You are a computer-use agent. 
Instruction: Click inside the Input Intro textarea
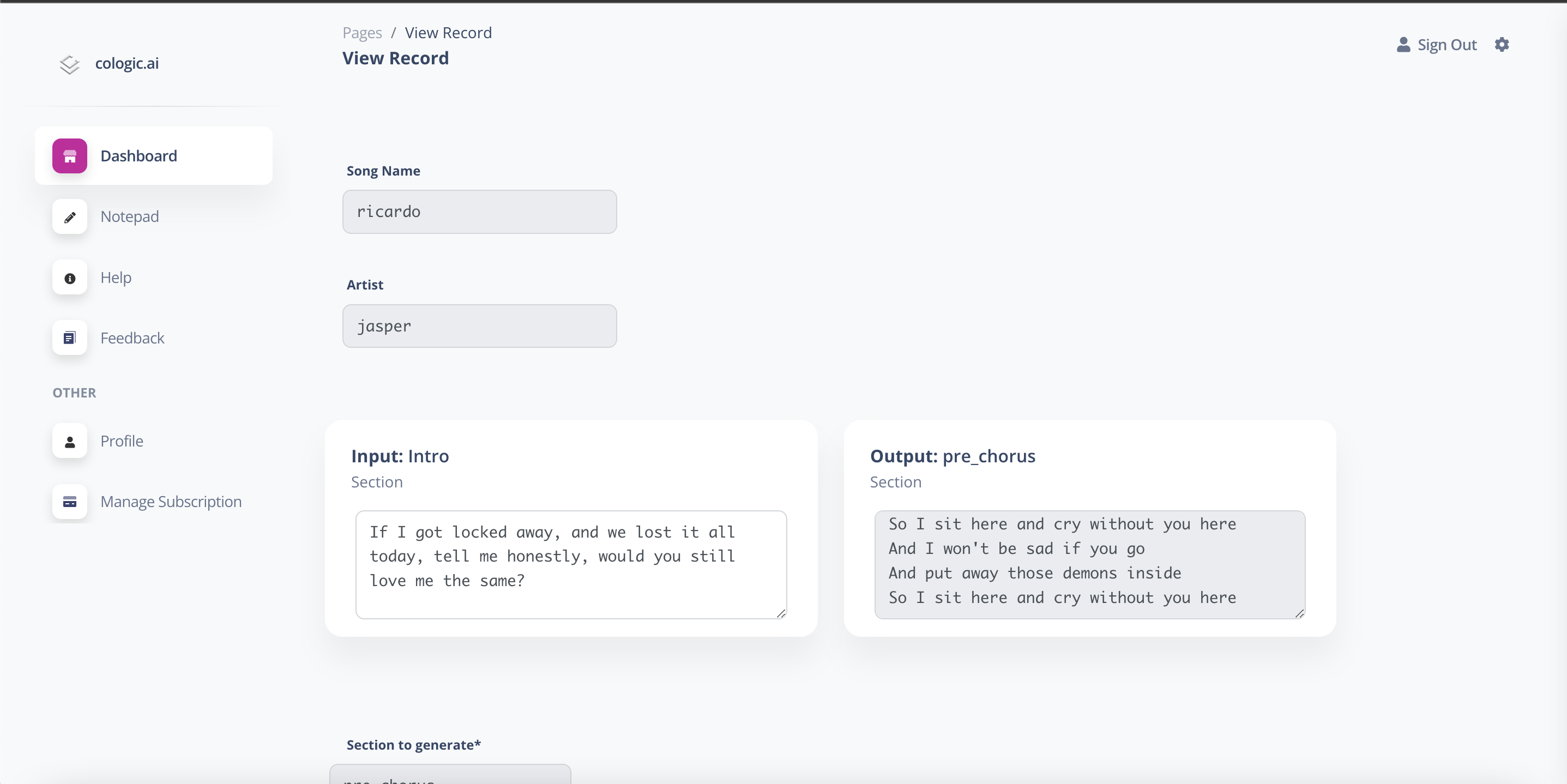tap(571, 564)
